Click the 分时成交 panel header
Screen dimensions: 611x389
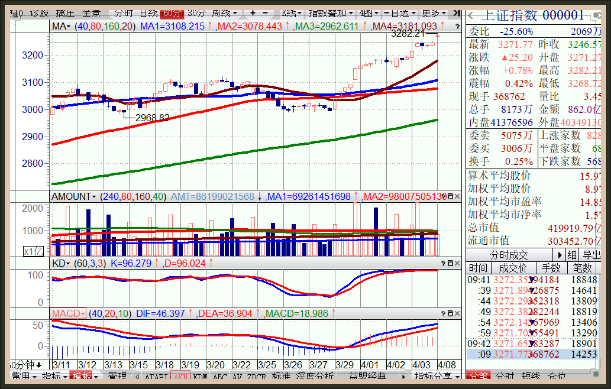(509, 255)
